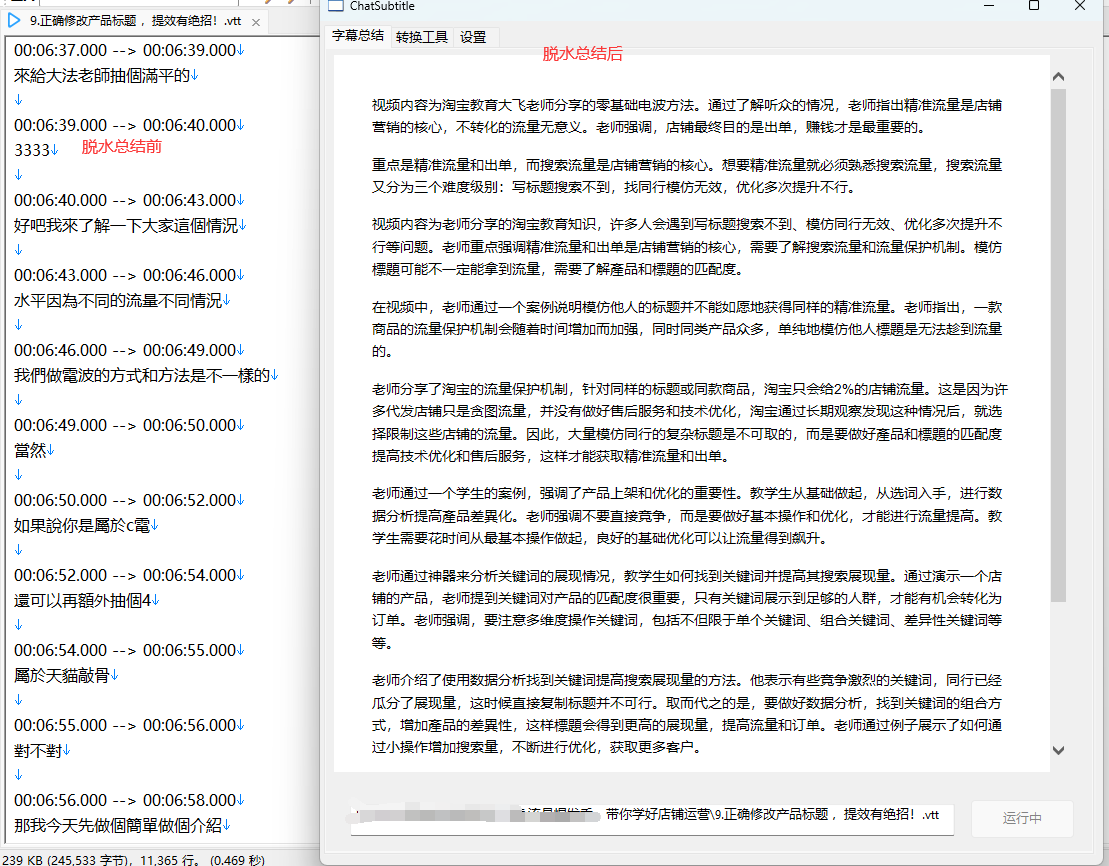Click timestamp 00:06:55.000 --> 00:06:56.000
Viewport: 1109px width, 866px height.
(x=124, y=725)
